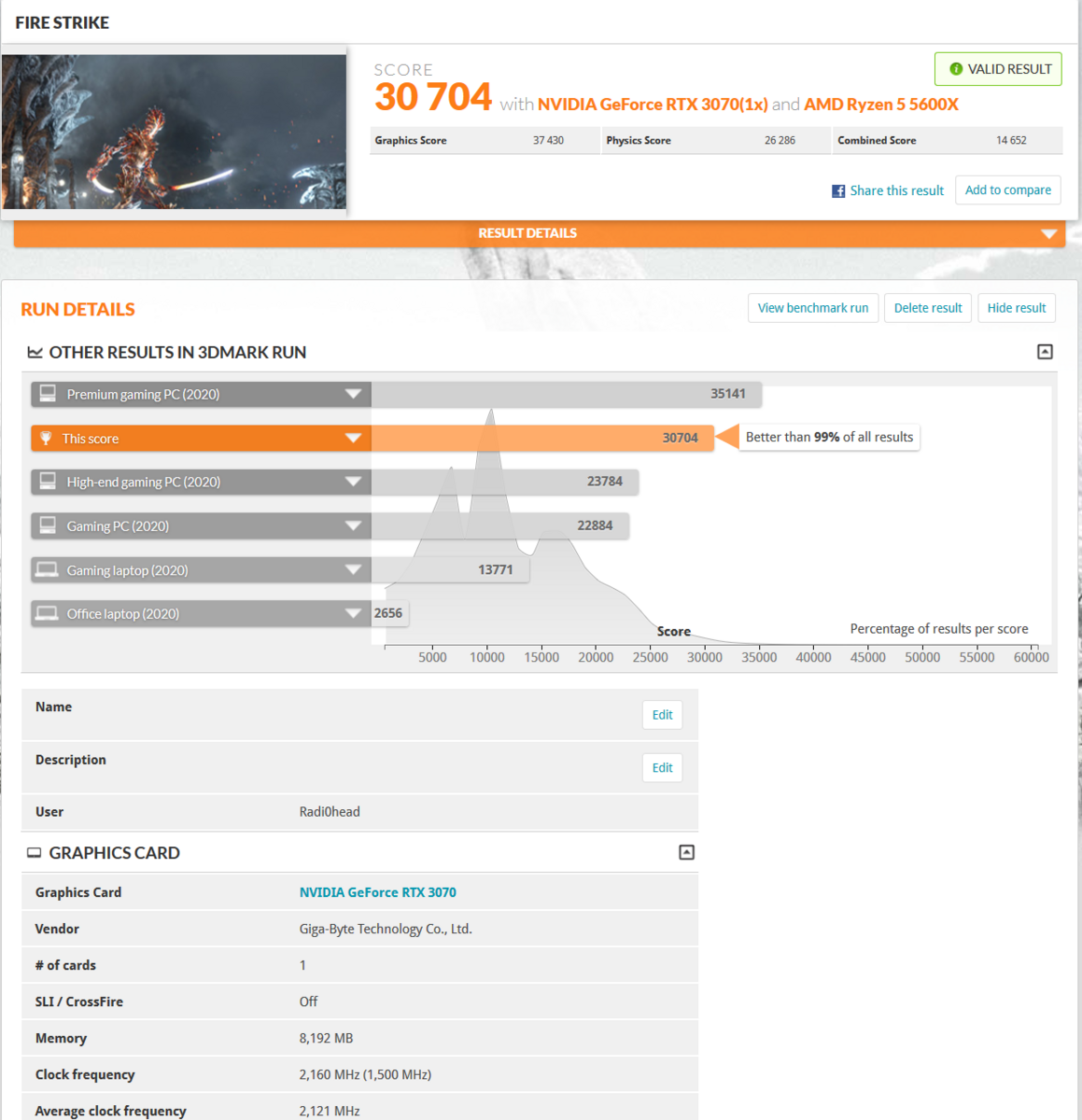The image size is (1082, 1120).
Task: Click the main score 30 704
Action: (433, 97)
